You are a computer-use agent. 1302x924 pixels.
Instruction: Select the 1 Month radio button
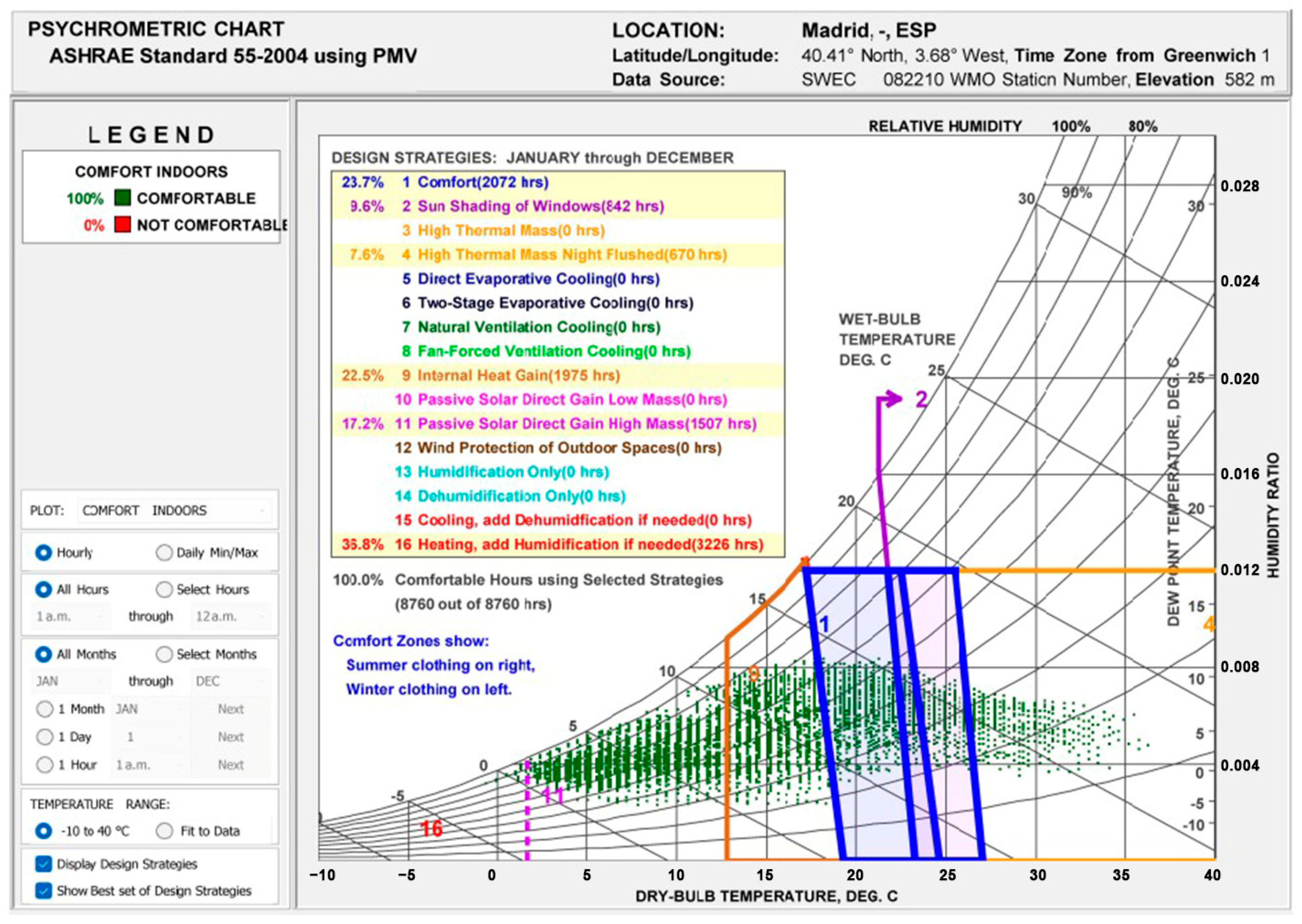tap(44, 709)
